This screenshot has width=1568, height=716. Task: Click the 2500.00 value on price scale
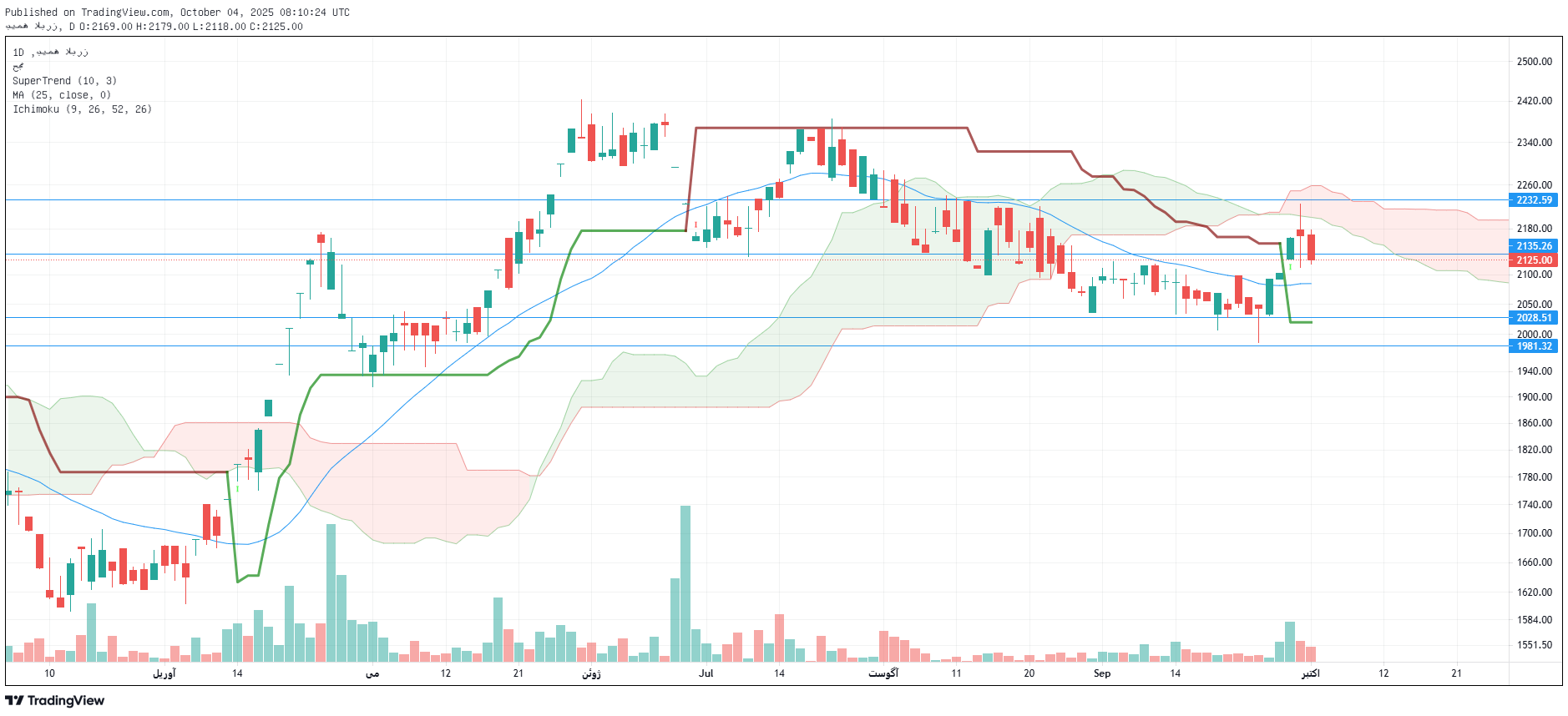tap(1534, 62)
